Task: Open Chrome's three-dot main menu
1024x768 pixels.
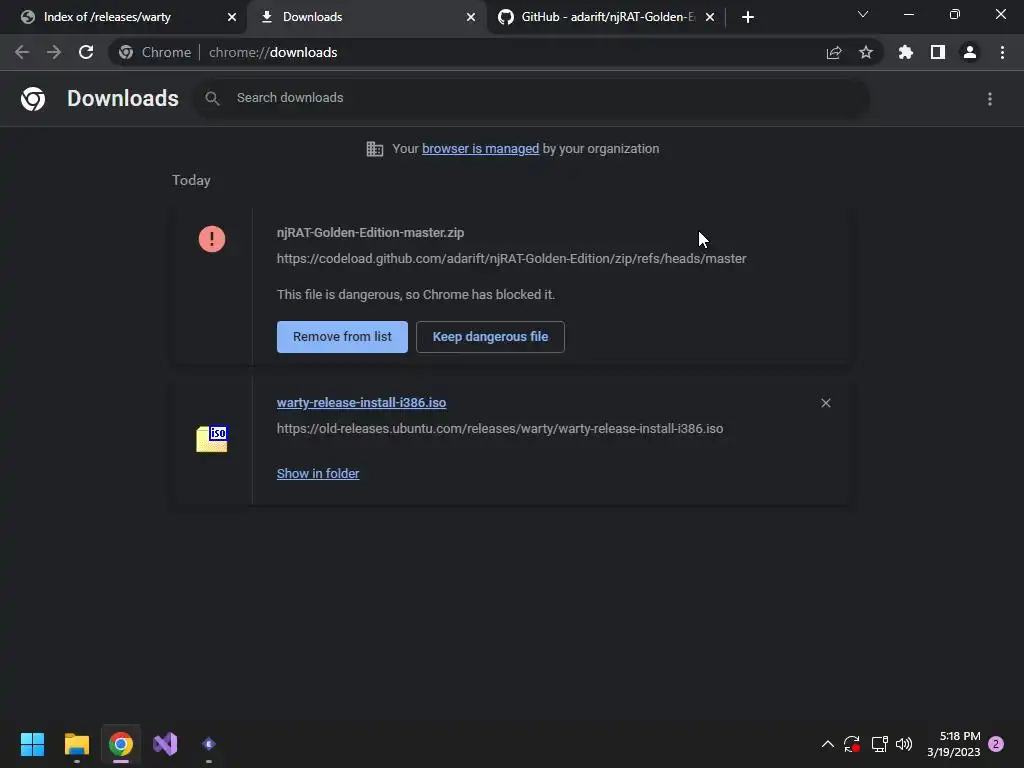Action: click(x=1002, y=52)
